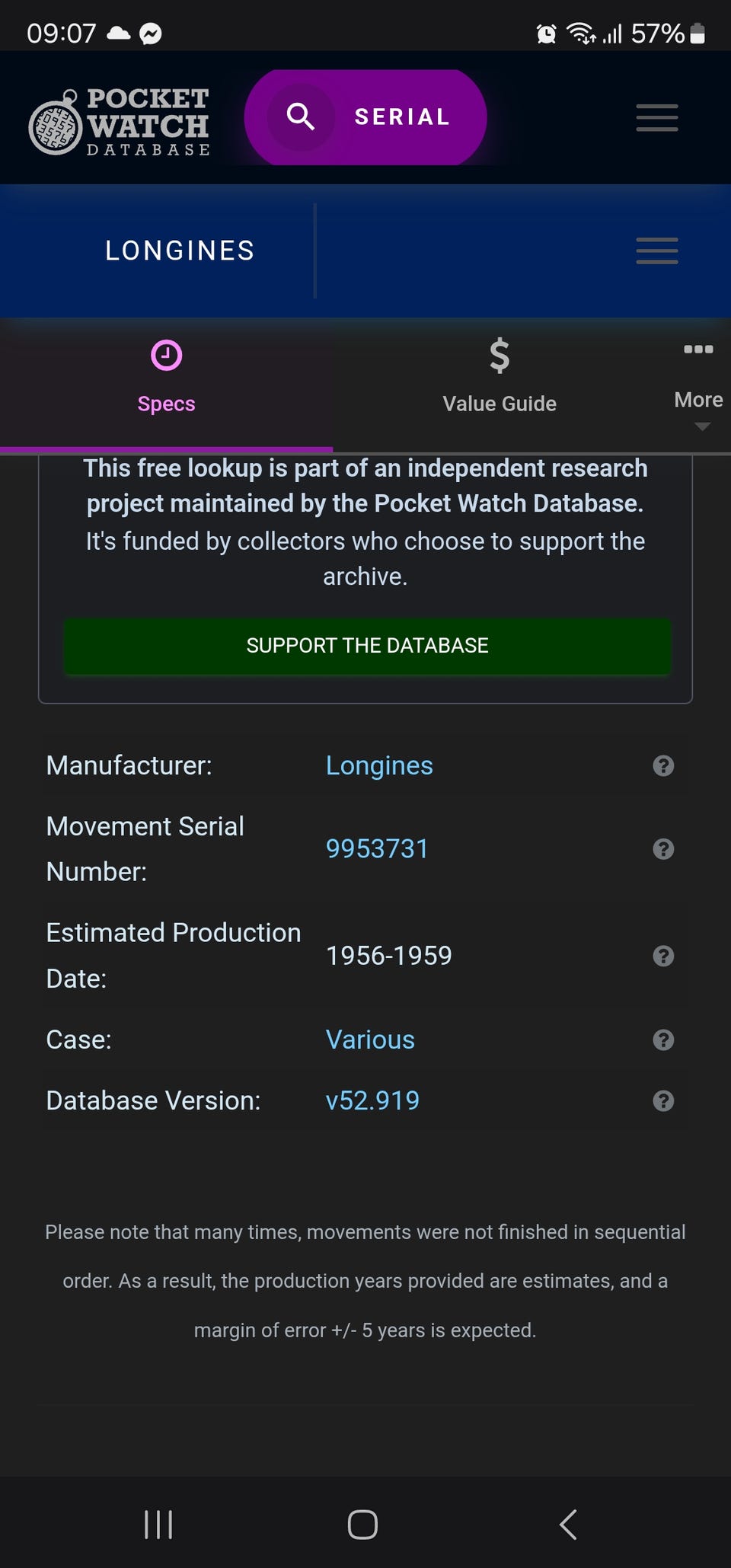Show help for Database Version
The height and width of the screenshot is (1568, 731).
coord(663,1101)
